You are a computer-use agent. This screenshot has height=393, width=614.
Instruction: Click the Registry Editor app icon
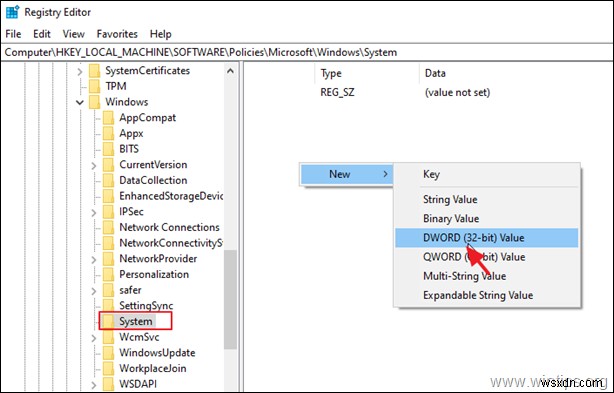coord(12,12)
